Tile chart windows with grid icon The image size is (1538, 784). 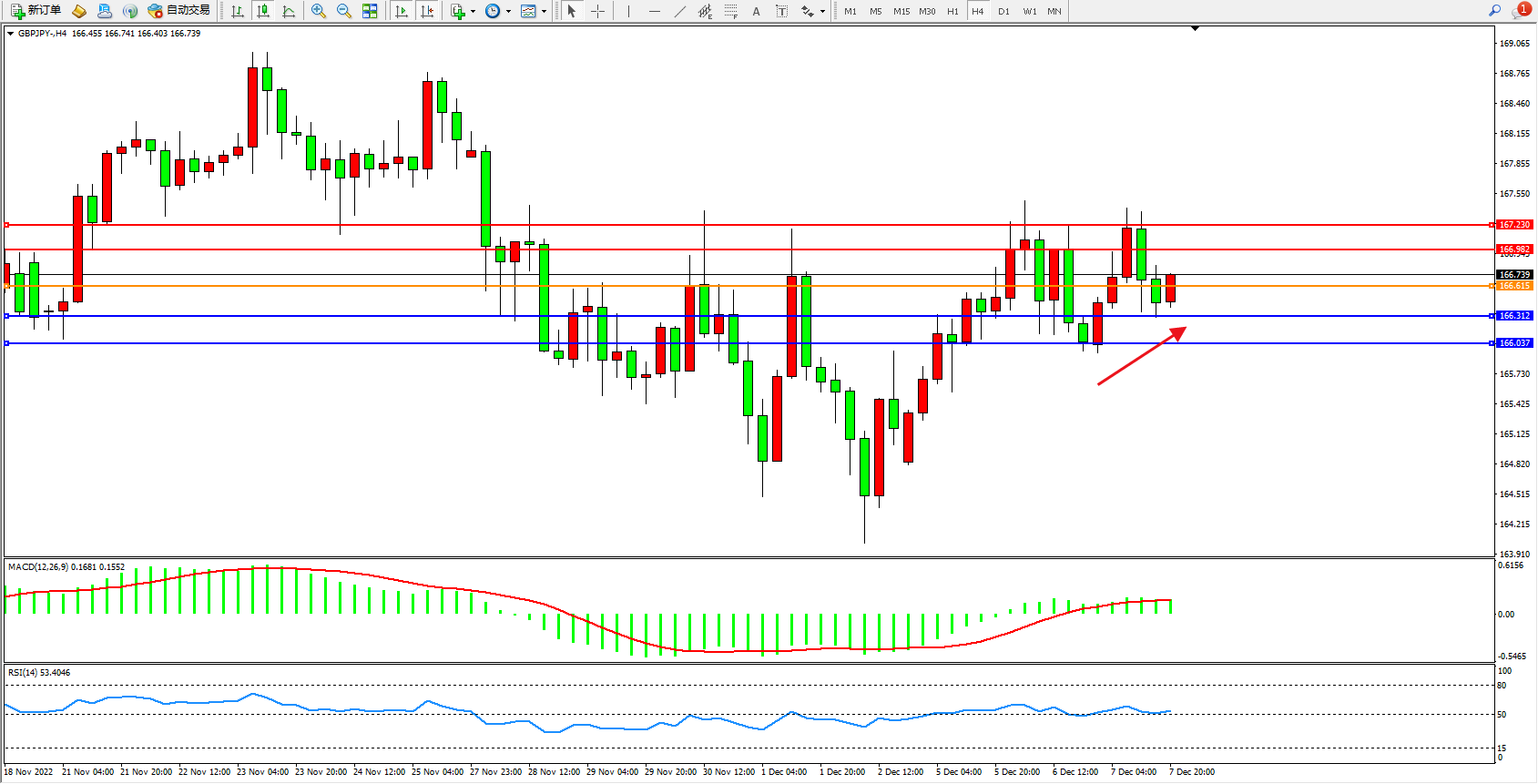[x=370, y=11]
